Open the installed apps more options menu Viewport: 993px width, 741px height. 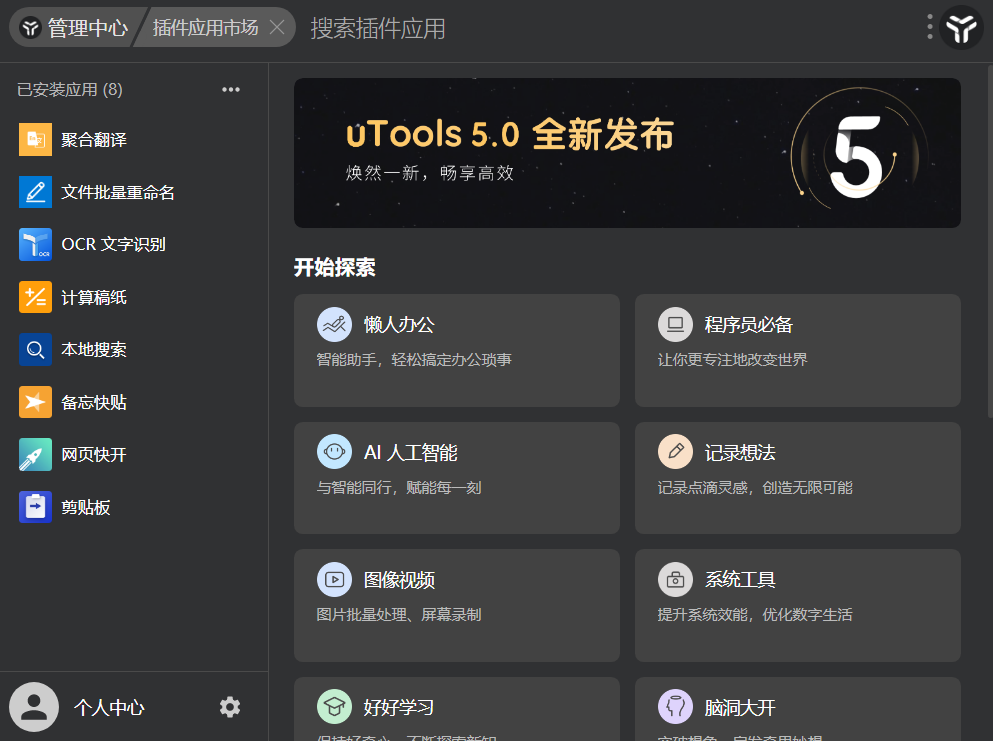231,89
